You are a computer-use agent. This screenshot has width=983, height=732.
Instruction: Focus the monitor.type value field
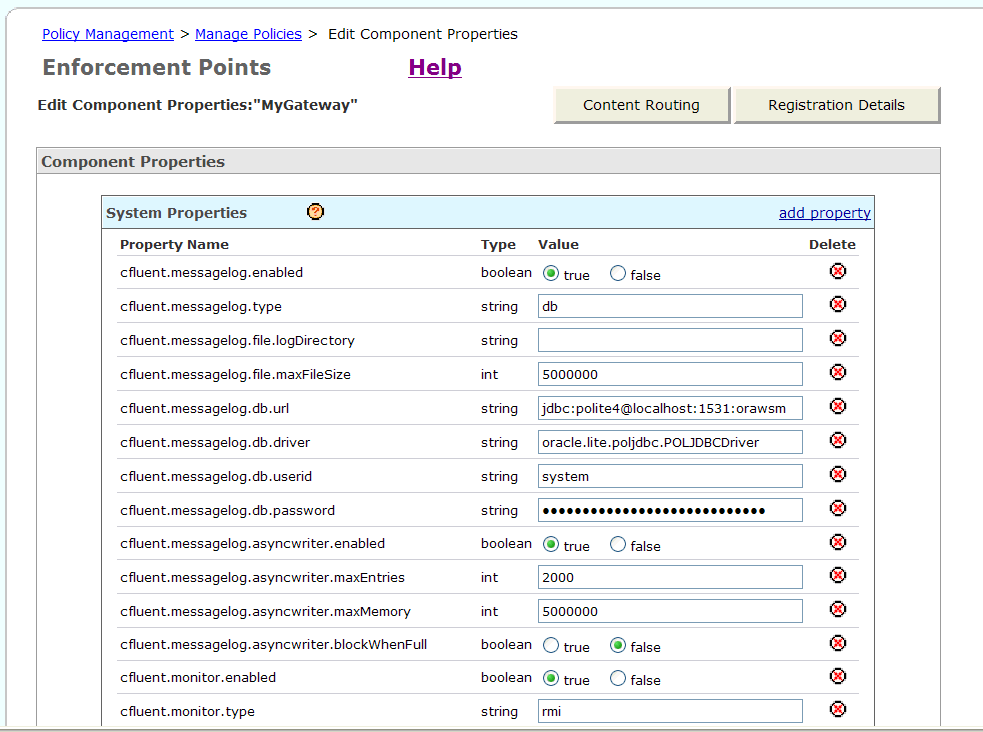click(x=670, y=711)
